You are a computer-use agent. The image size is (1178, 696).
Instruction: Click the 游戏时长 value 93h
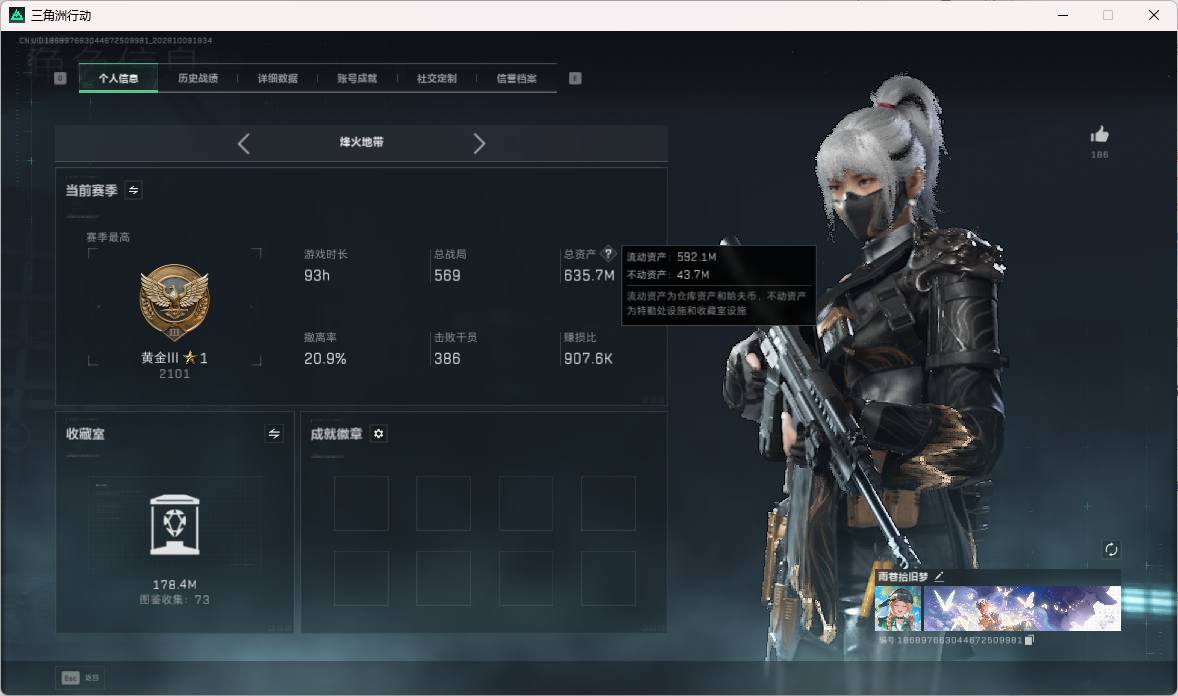[317, 276]
